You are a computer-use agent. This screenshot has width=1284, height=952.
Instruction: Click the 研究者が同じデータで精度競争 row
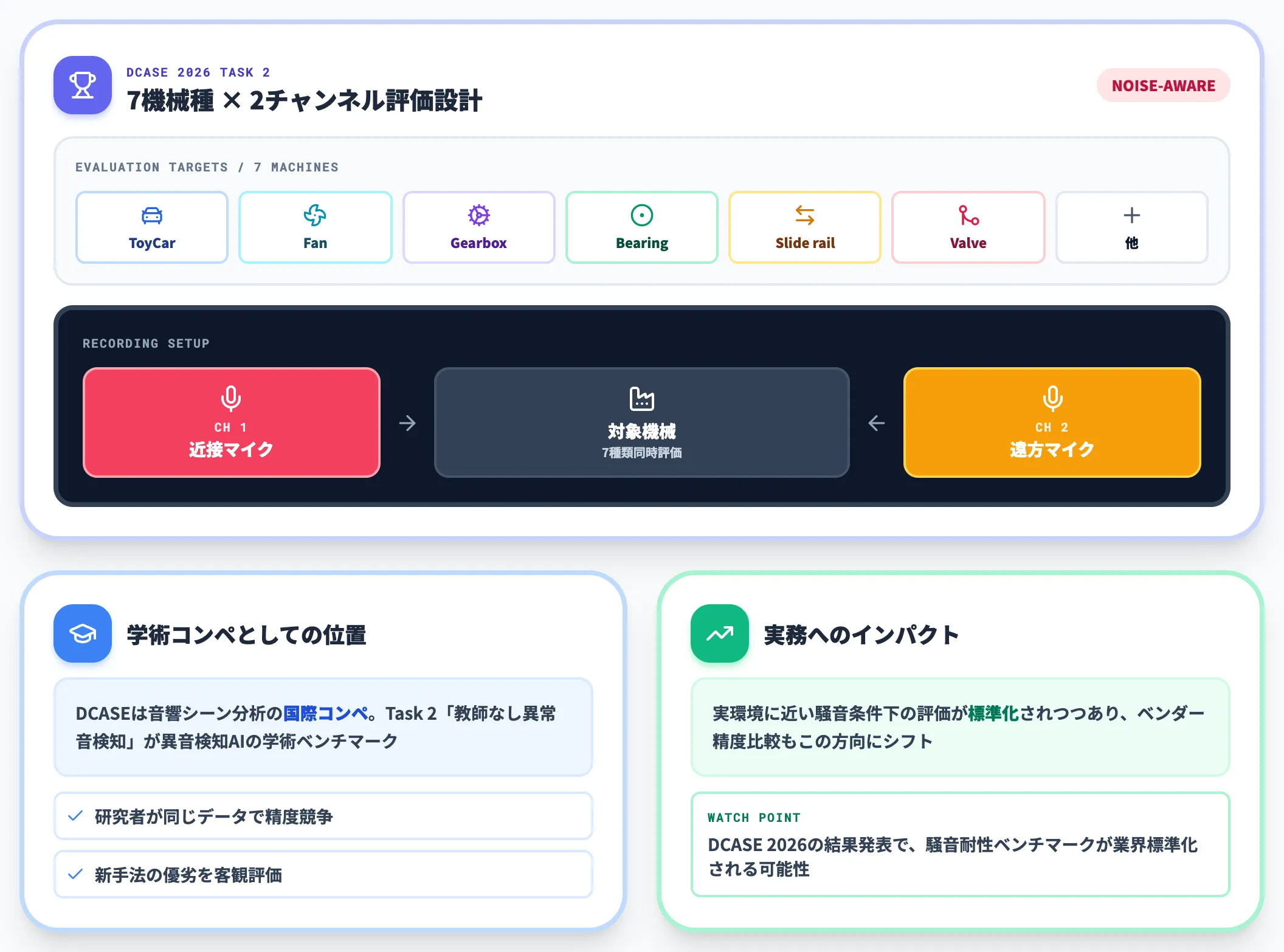(323, 816)
